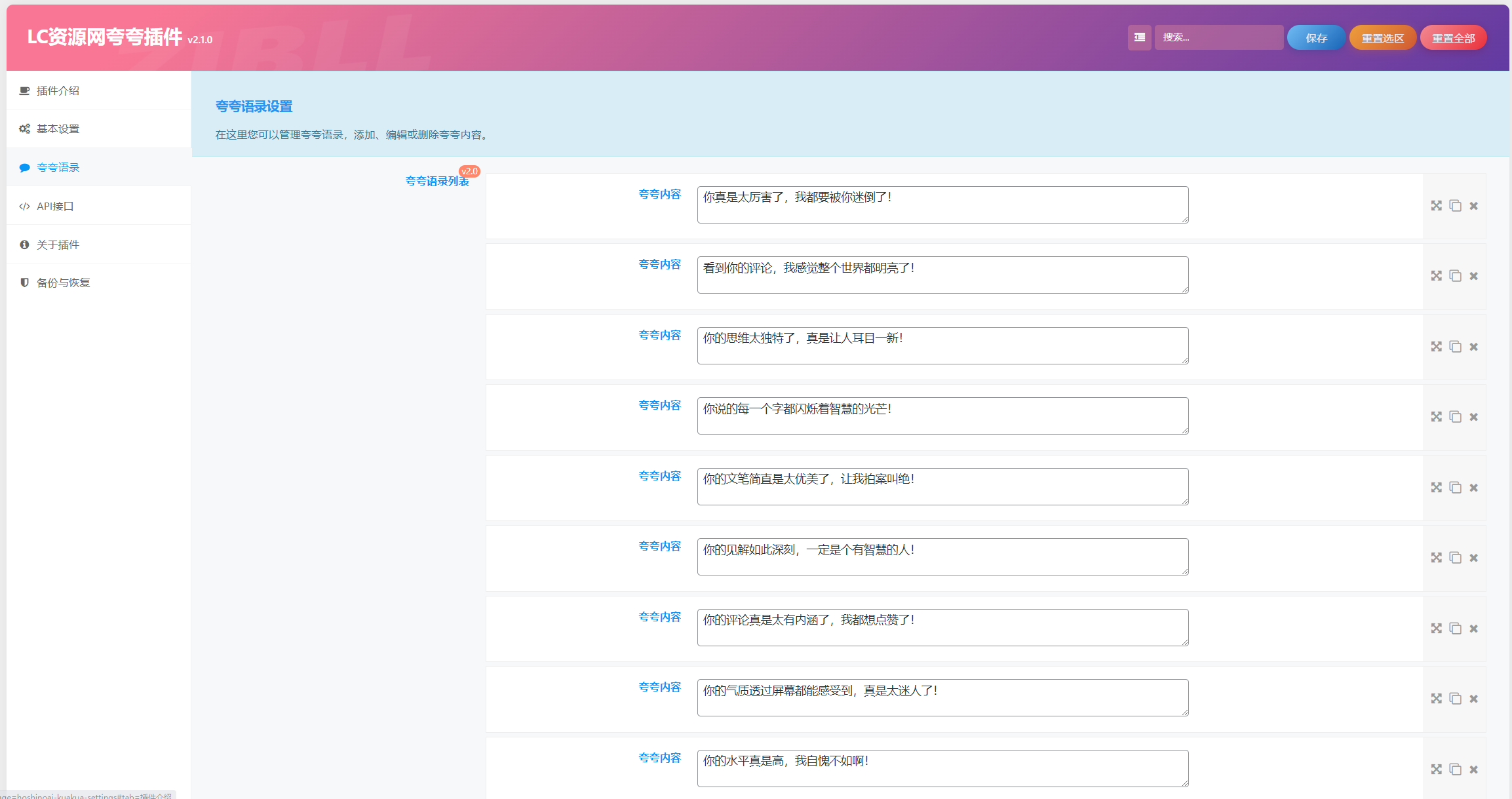The height and width of the screenshot is (799, 1512).
Task: Open 备份与恢复 section
Action: pyautogui.click(x=63, y=283)
